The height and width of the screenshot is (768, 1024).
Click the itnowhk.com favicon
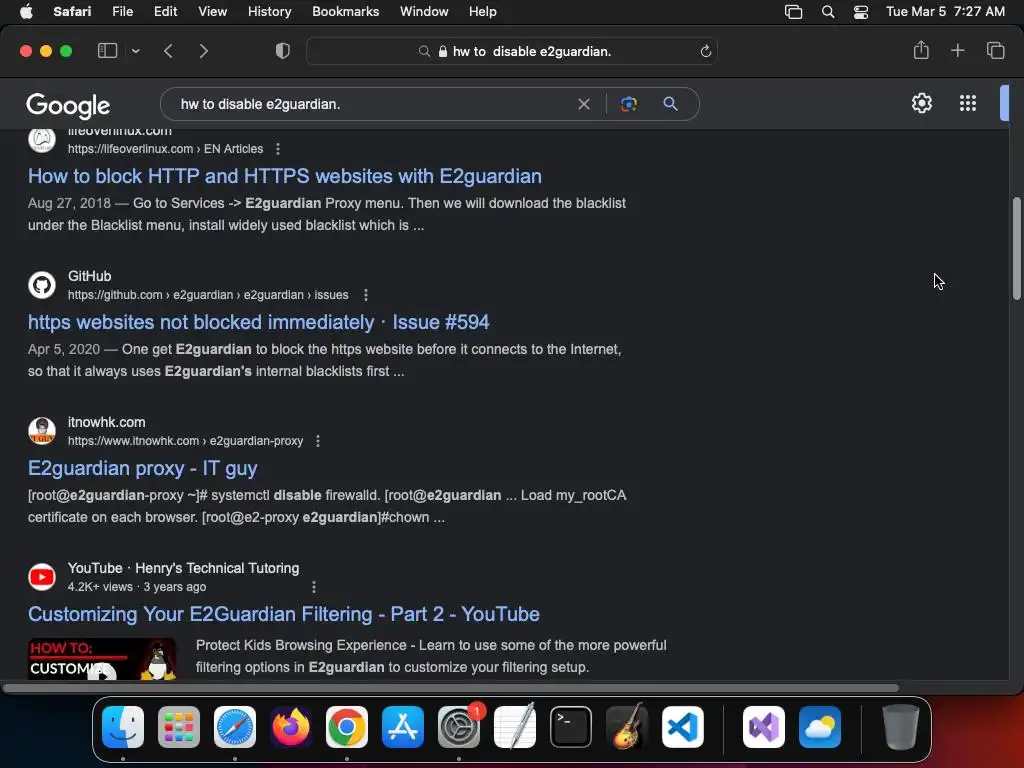(42, 431)
